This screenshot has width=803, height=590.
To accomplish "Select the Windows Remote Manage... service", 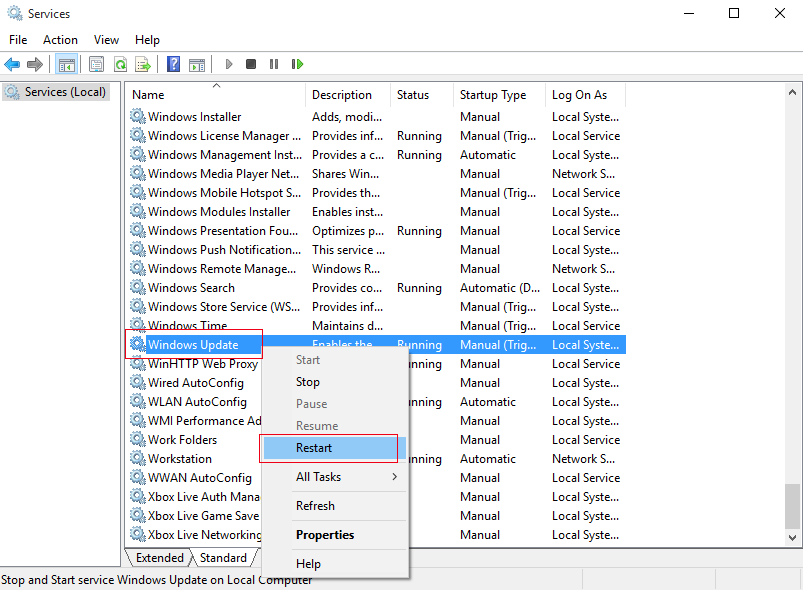I will click(377, 268).
